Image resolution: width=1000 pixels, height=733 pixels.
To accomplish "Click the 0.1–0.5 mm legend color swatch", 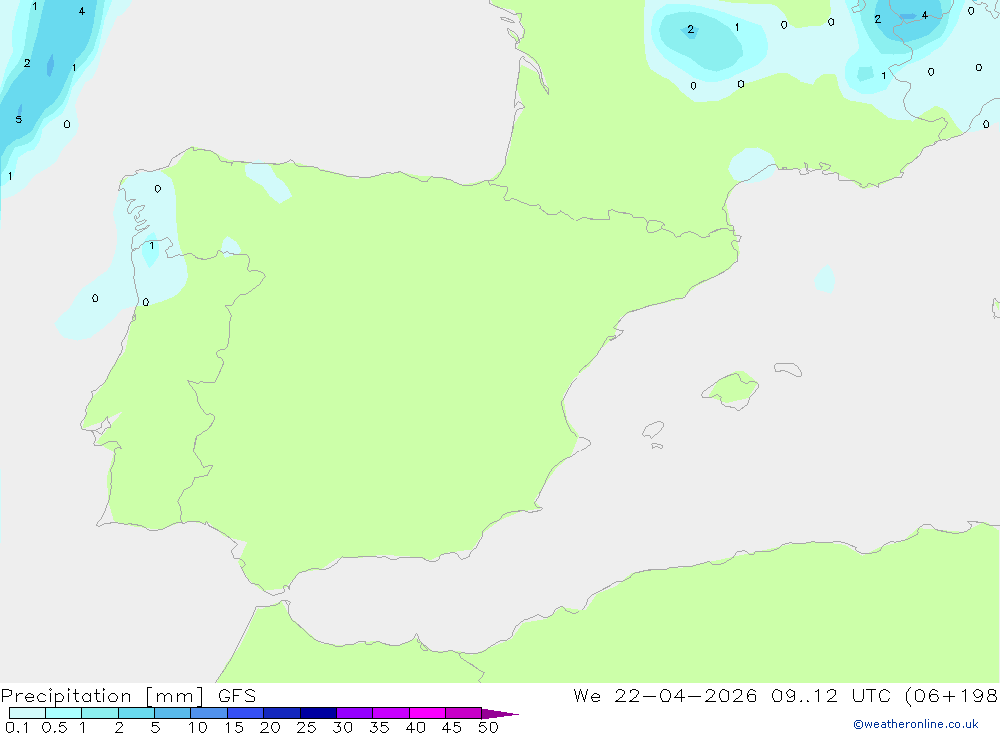I will coord(27,713).
